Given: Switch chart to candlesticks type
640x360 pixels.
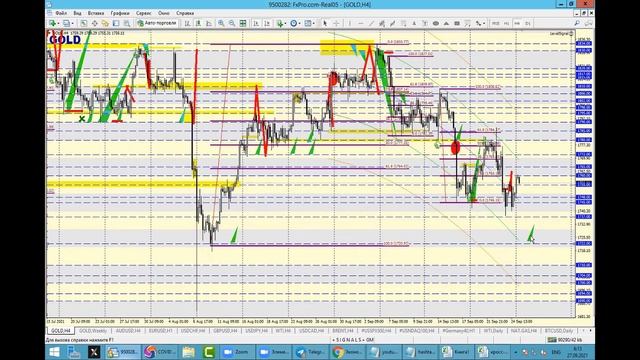Looking at the screenshot, I should pyautogui.click(x=198, y=23).
